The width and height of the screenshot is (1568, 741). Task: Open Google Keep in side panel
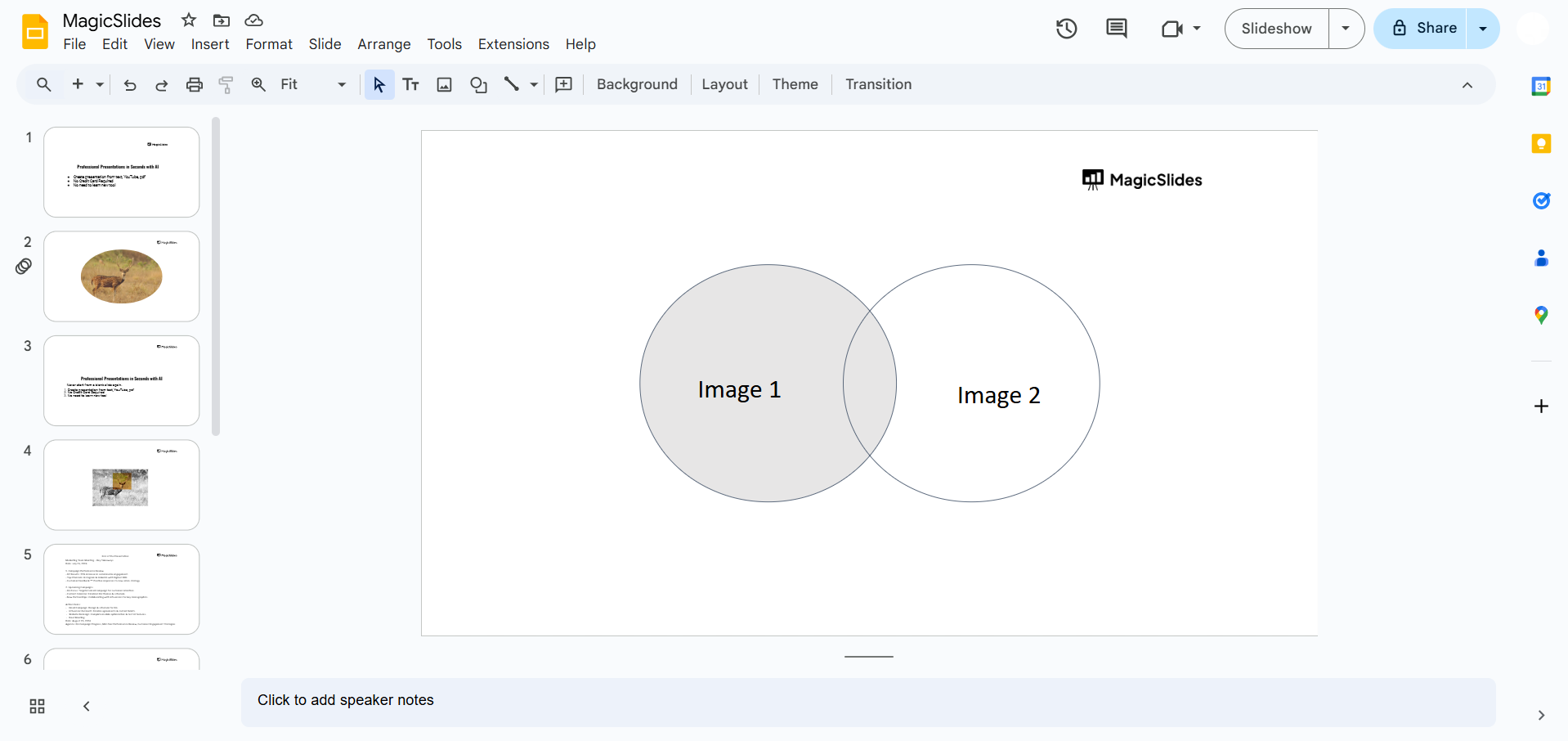pos(1540,144)
